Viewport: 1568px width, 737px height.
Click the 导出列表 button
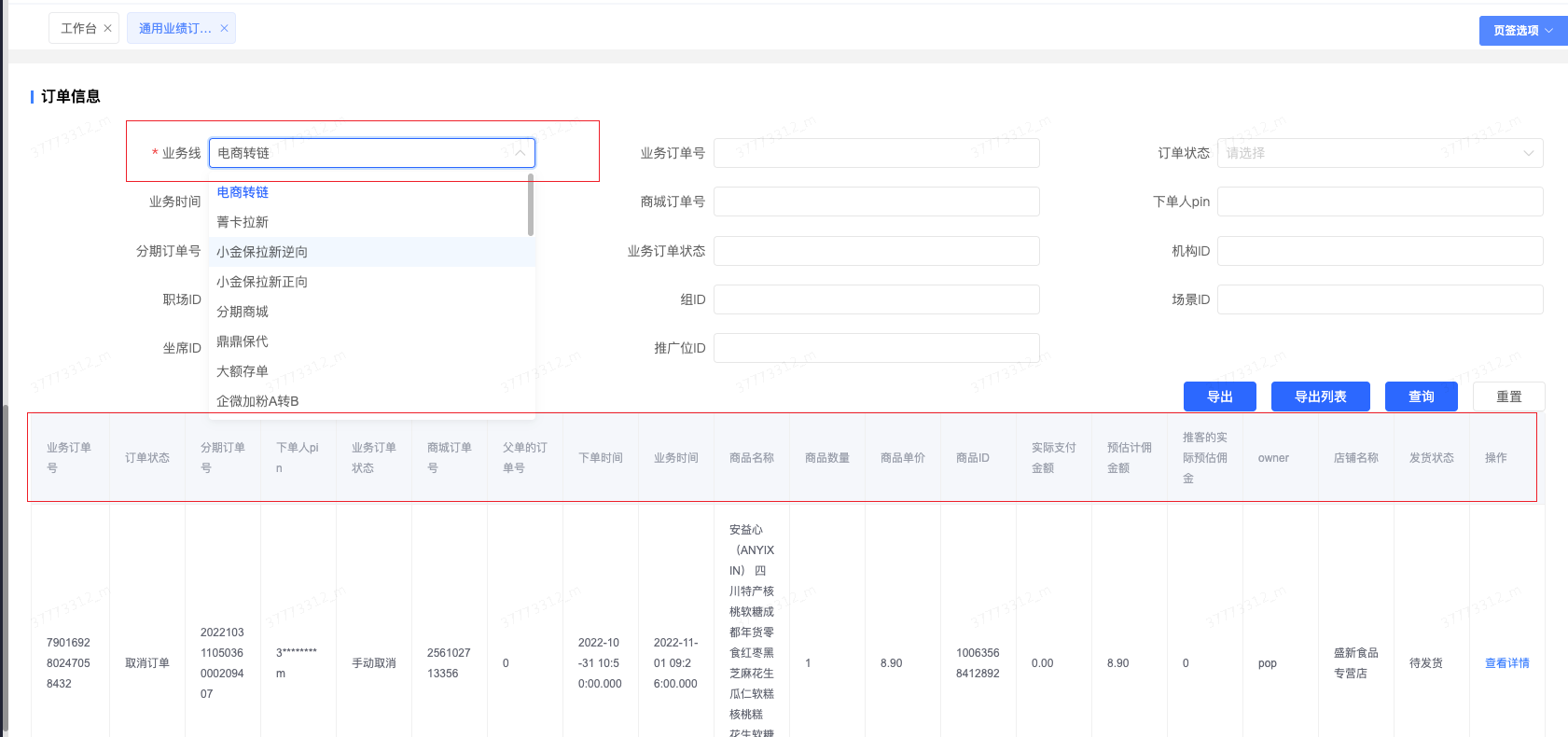(x=1320, y=396)
